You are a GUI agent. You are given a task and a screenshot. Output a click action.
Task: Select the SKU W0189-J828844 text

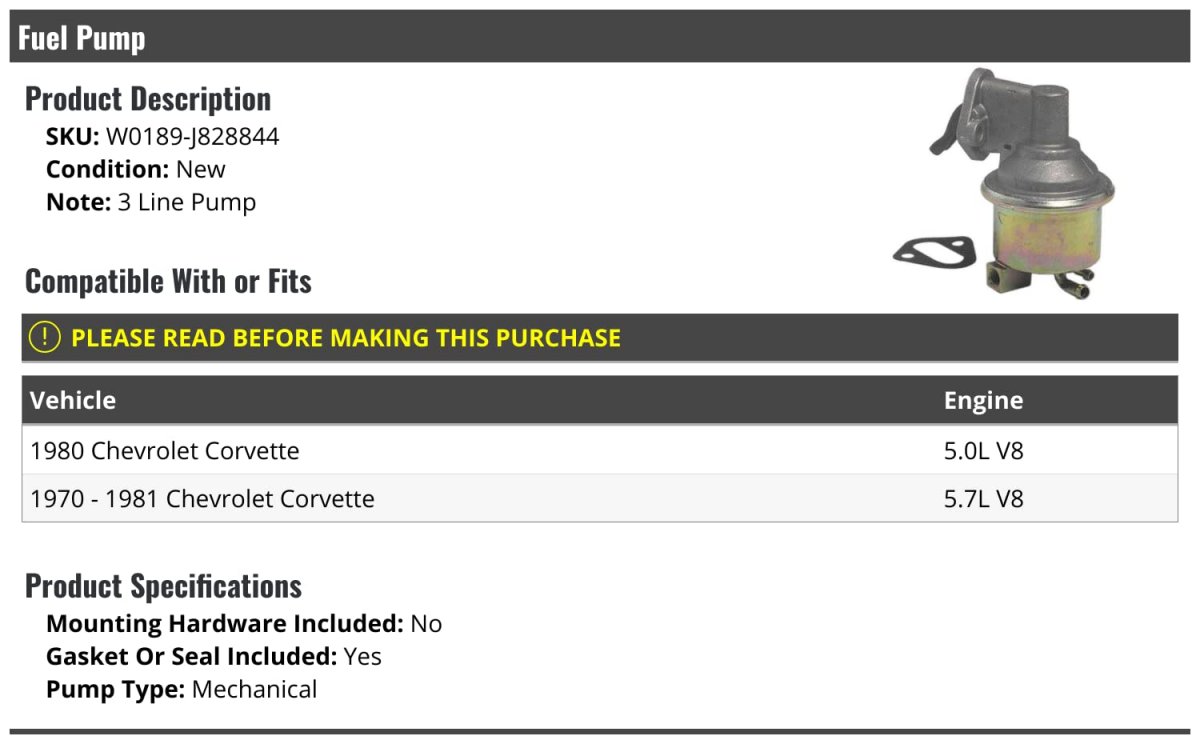[x=162, y=136]
